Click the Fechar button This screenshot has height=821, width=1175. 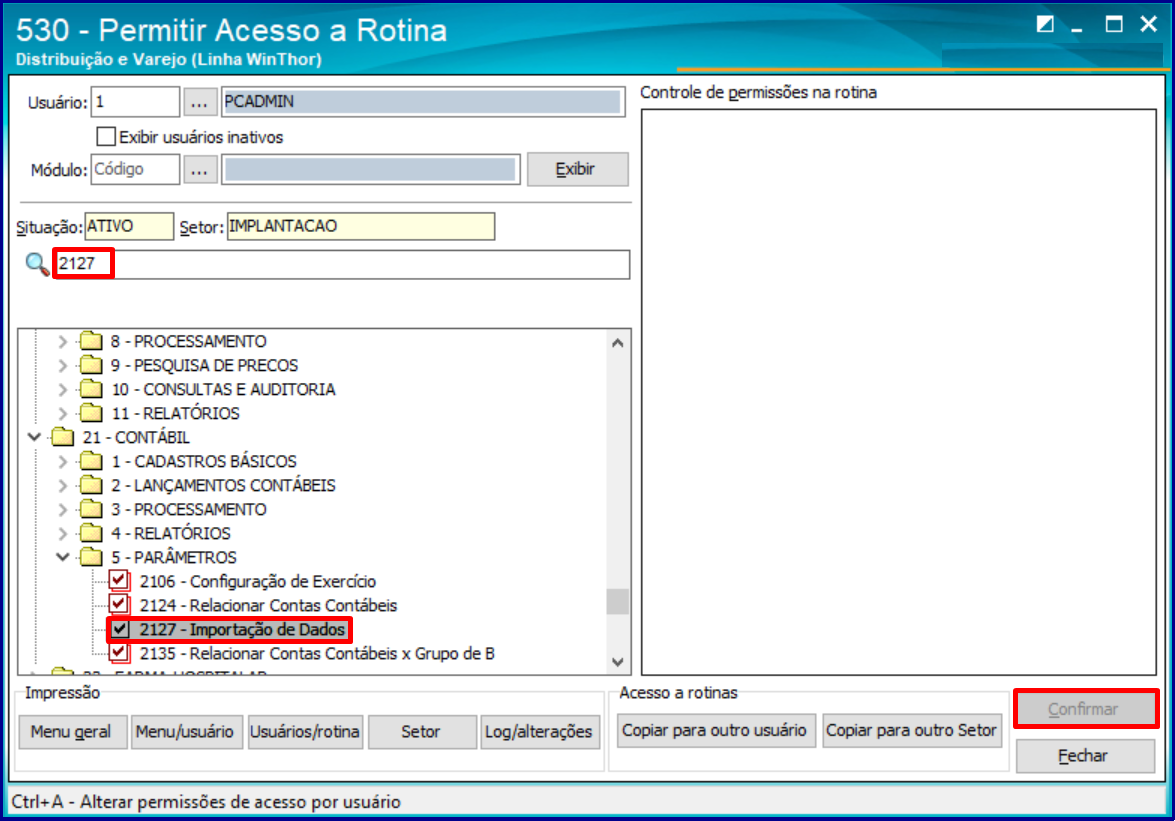point(1084,756)
